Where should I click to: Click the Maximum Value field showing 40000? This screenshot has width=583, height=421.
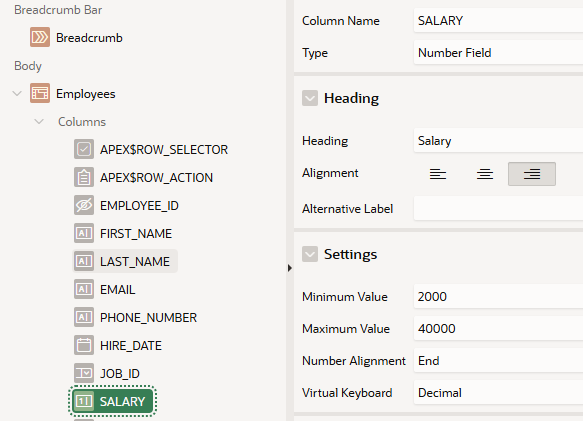pyautogui.click(x=498, y=328)
